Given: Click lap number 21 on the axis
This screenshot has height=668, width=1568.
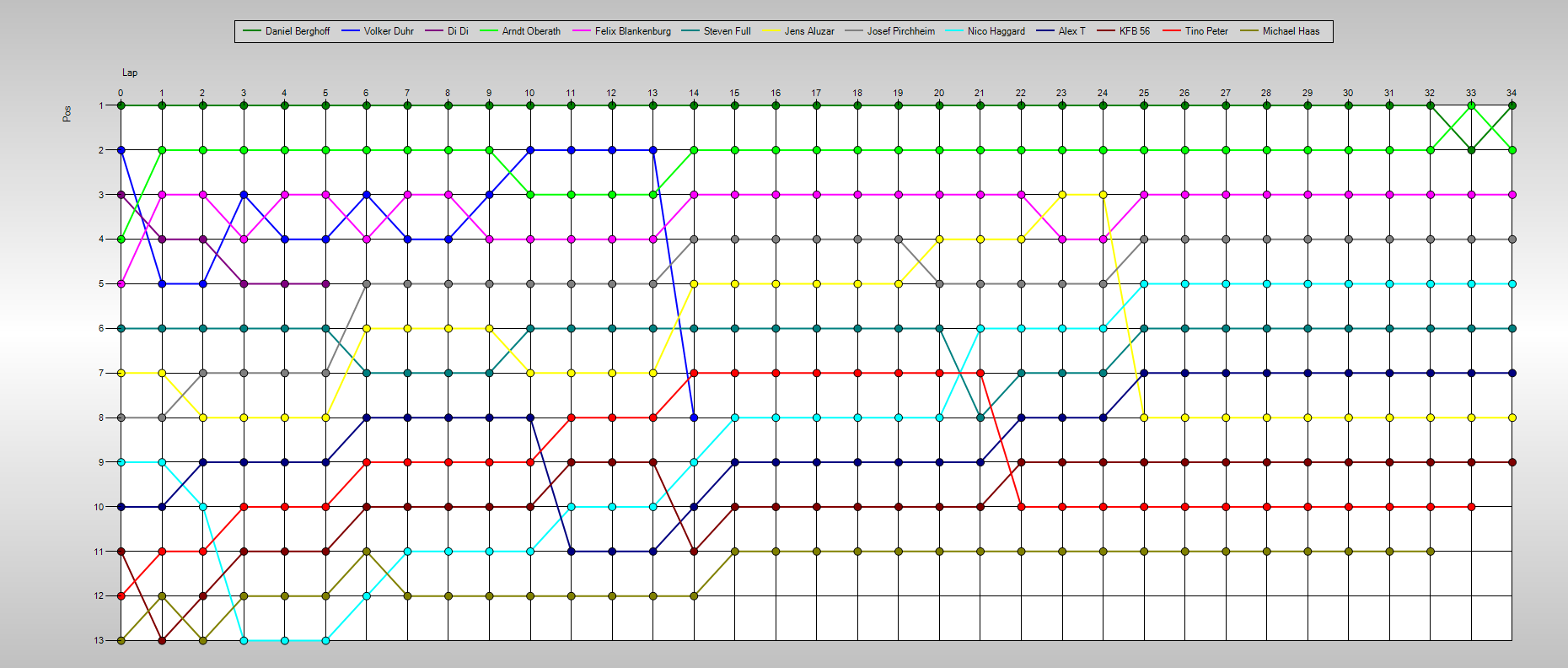Looking at the screenshot, I should (980, 93).
